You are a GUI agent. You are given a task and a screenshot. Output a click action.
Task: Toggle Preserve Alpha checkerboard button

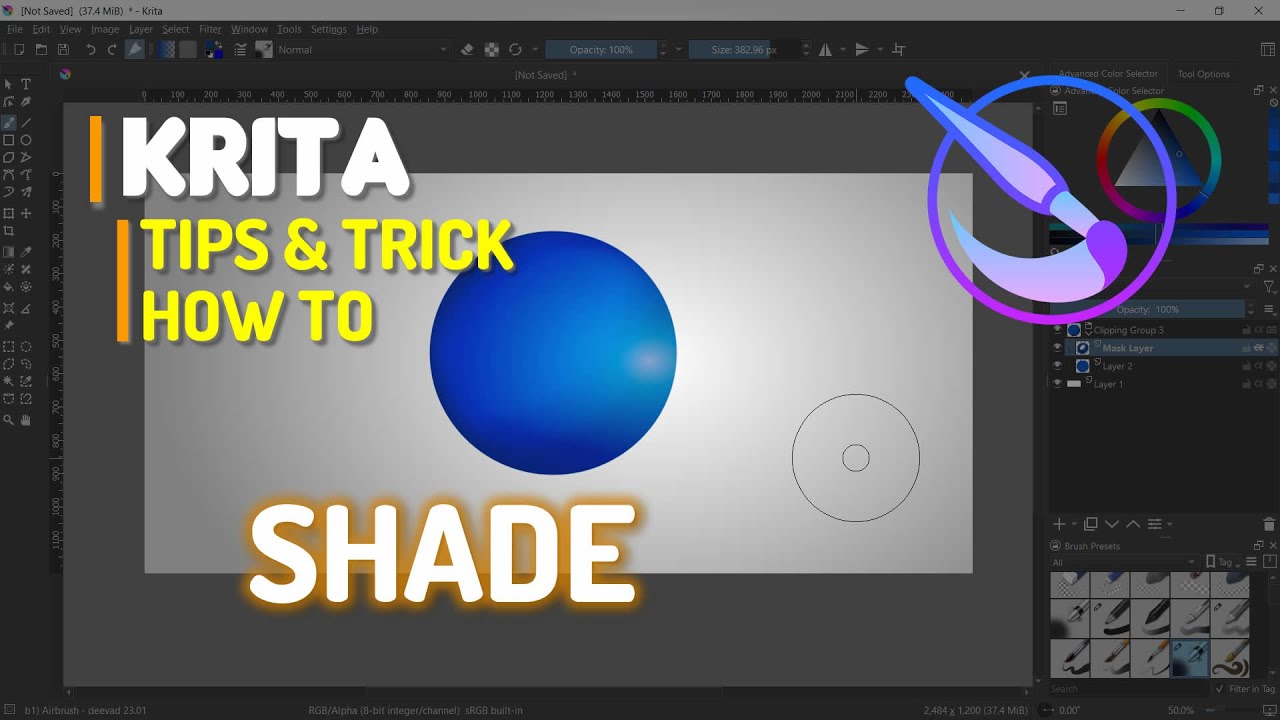coord(491,49)
